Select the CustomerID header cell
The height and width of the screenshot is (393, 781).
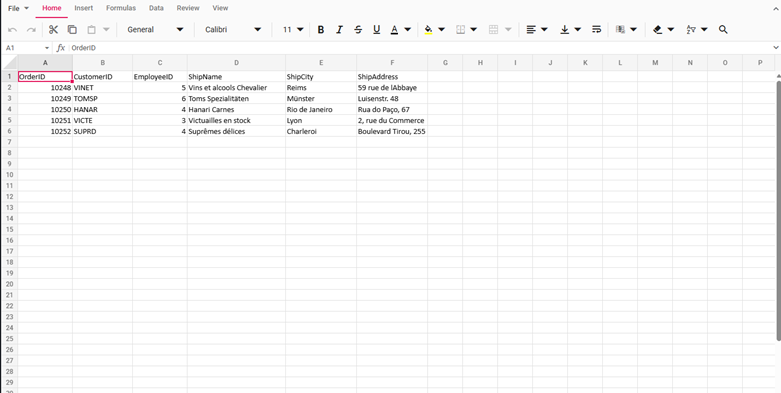pos(103,77)
